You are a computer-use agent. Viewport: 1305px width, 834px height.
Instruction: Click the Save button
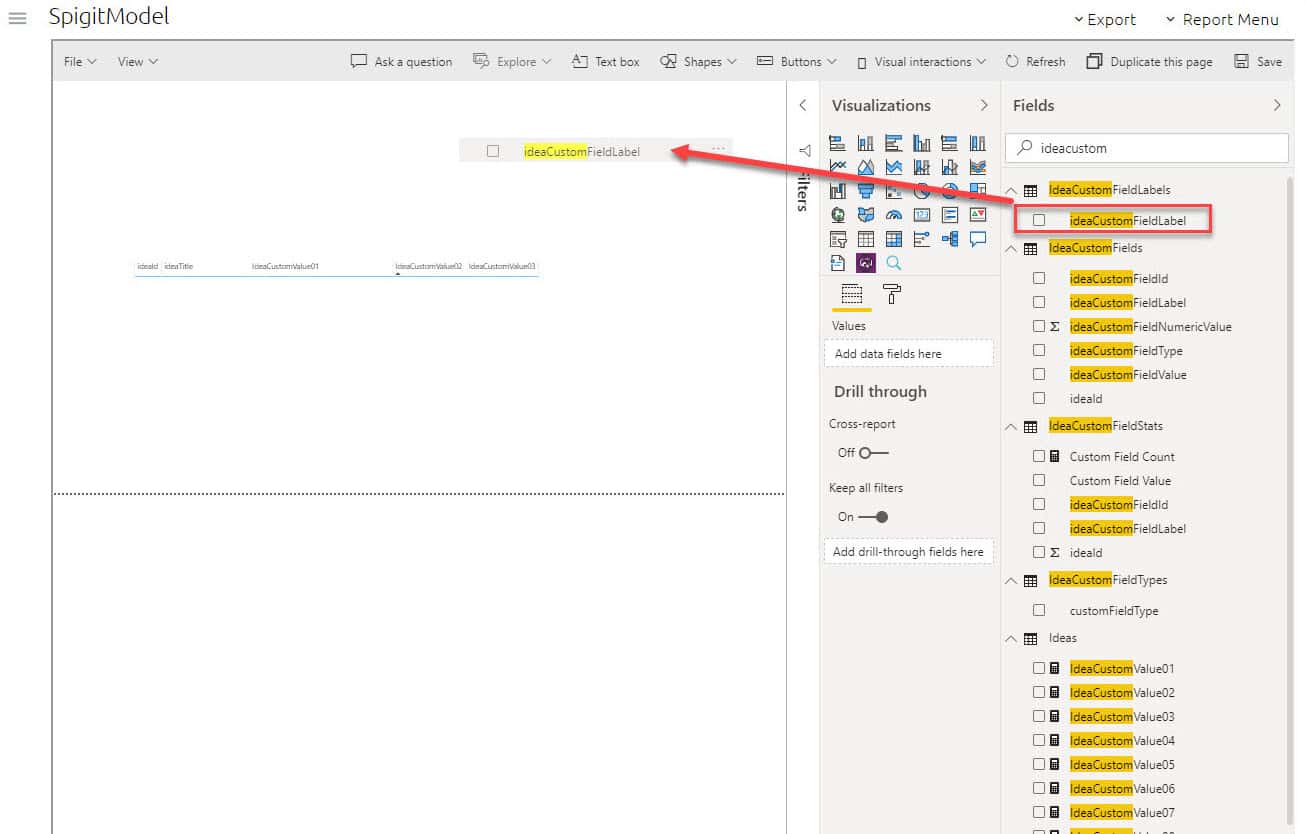pyautogui.click(x=1258, y=62)
